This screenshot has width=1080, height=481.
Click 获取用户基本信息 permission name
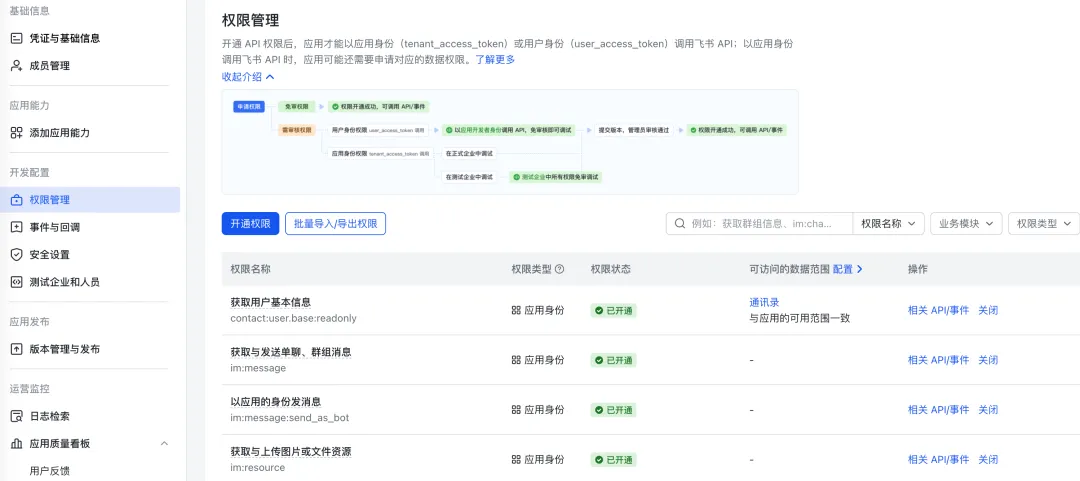pos(271,303)
